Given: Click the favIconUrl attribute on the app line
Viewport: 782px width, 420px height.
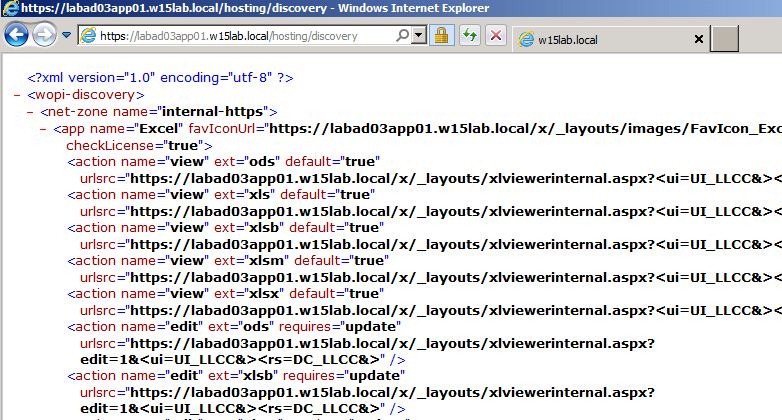Looking at the screenshot, I should coord(485,129).
